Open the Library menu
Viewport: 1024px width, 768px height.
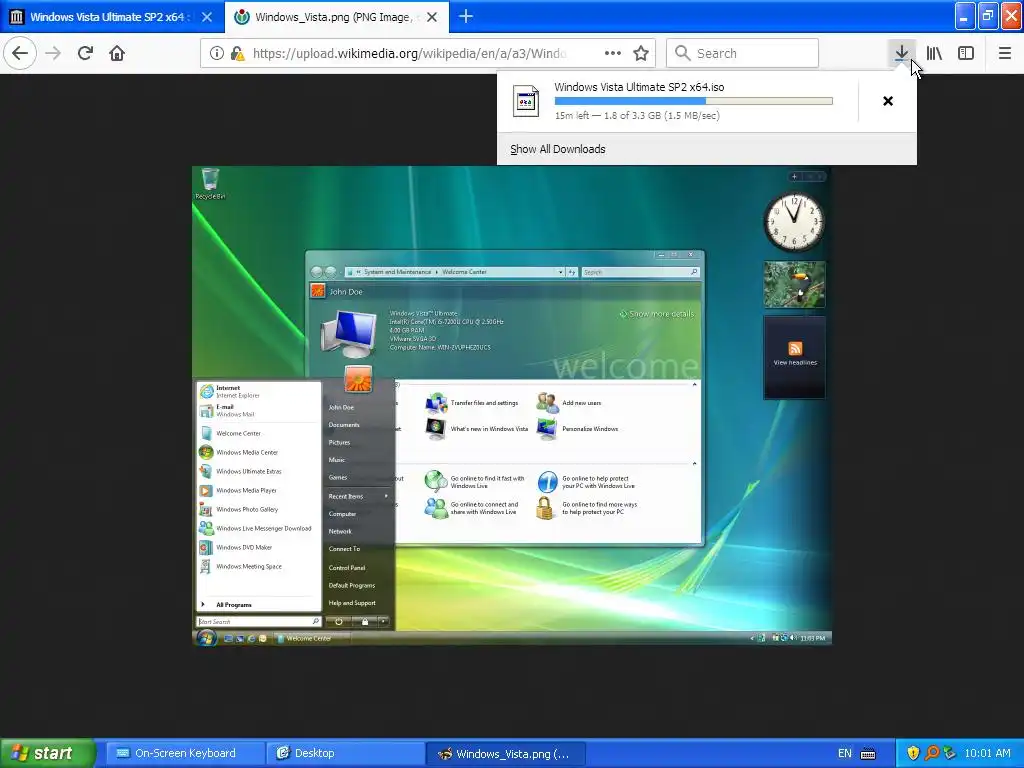934,53
